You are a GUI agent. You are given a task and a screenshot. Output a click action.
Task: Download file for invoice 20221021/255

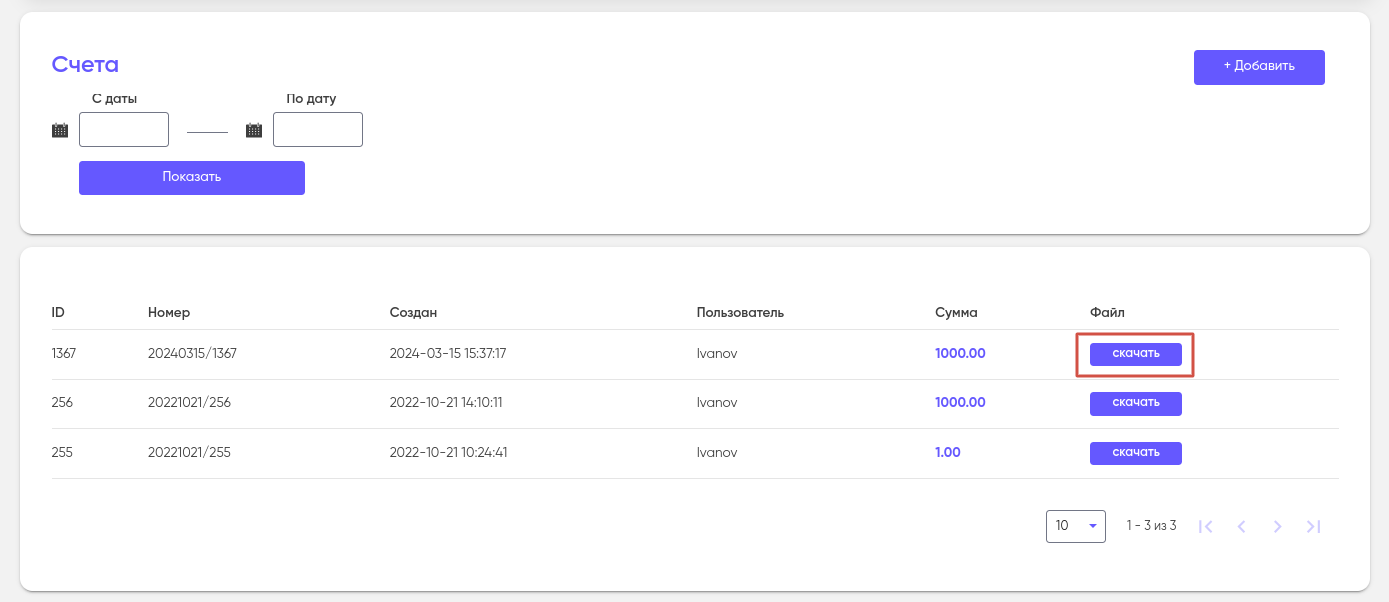pyautogui.click(x=1136, y=453)
